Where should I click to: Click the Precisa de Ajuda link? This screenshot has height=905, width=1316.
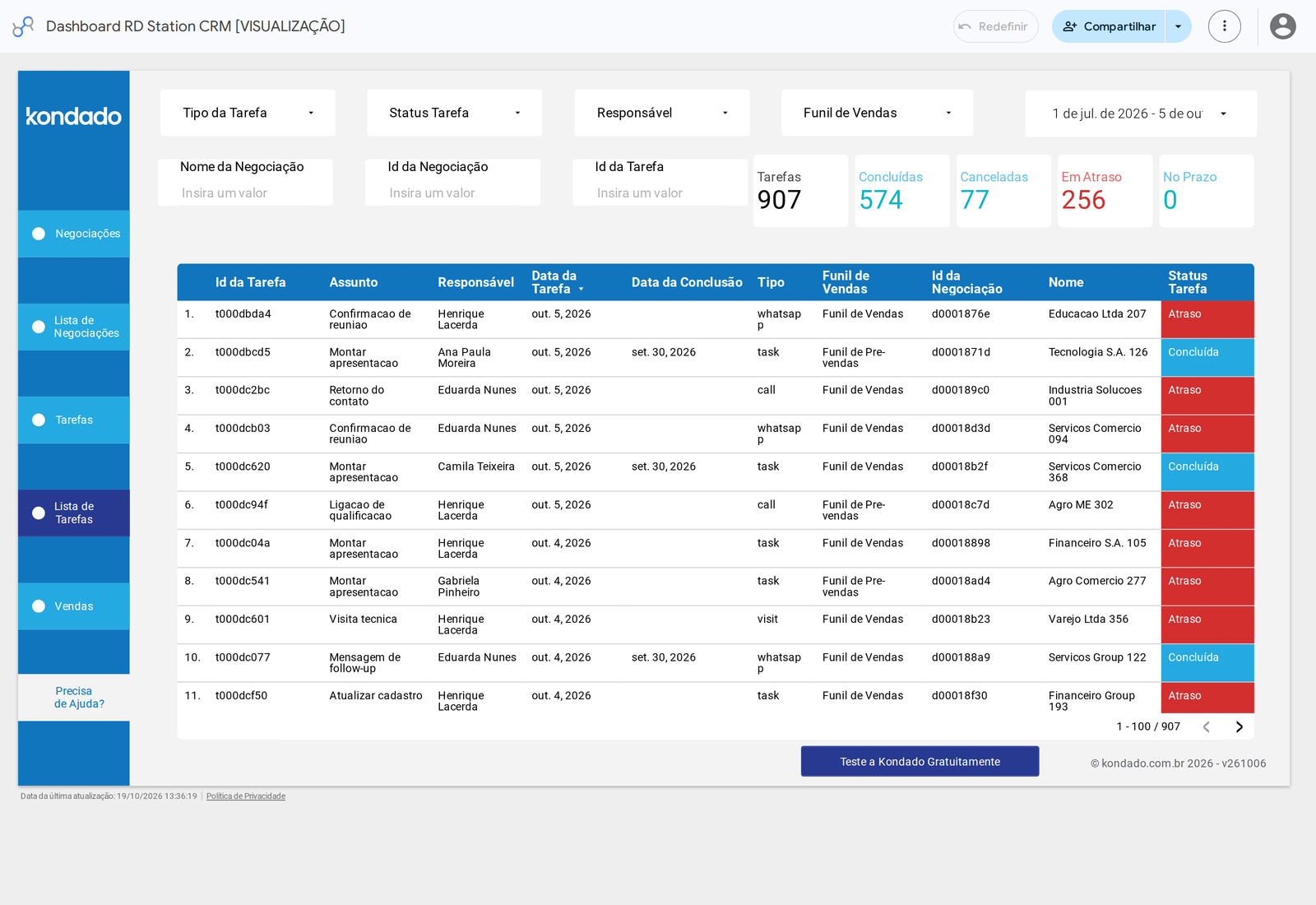pos(74,698)
